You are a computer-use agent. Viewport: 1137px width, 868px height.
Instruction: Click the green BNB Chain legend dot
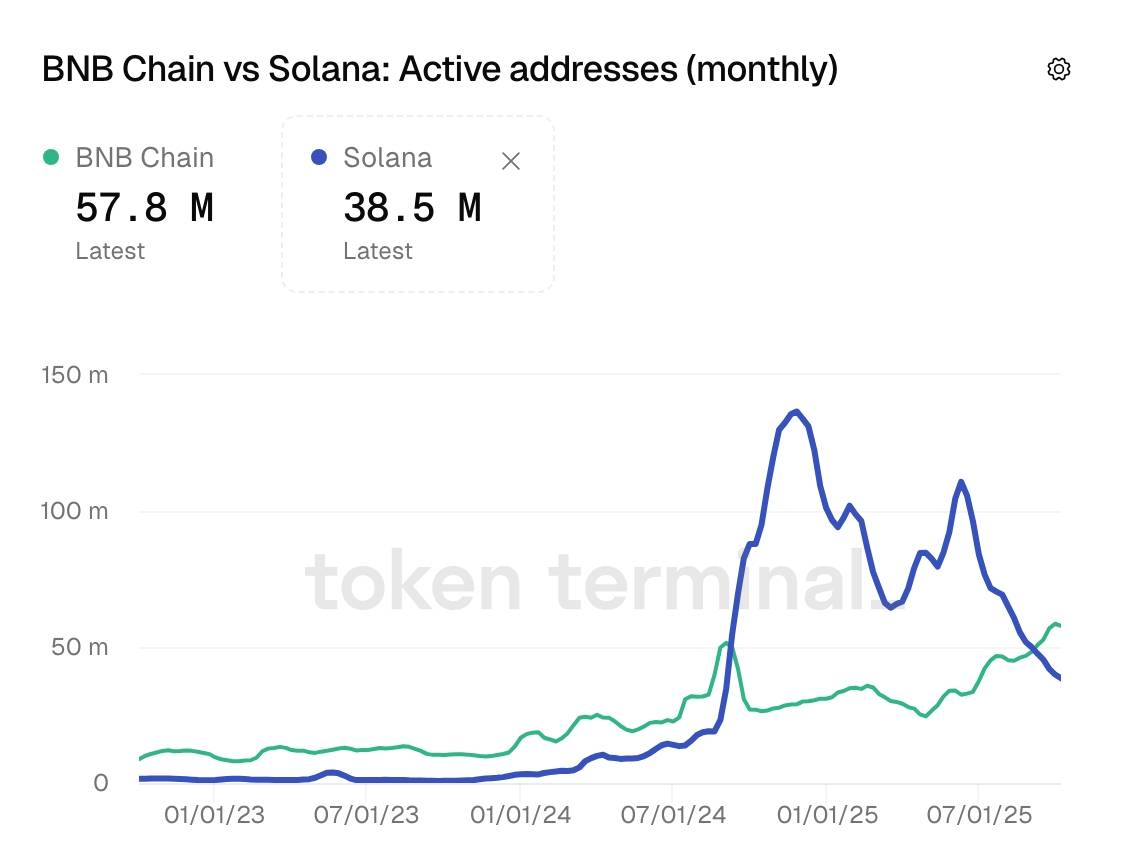tap(50, 158)
